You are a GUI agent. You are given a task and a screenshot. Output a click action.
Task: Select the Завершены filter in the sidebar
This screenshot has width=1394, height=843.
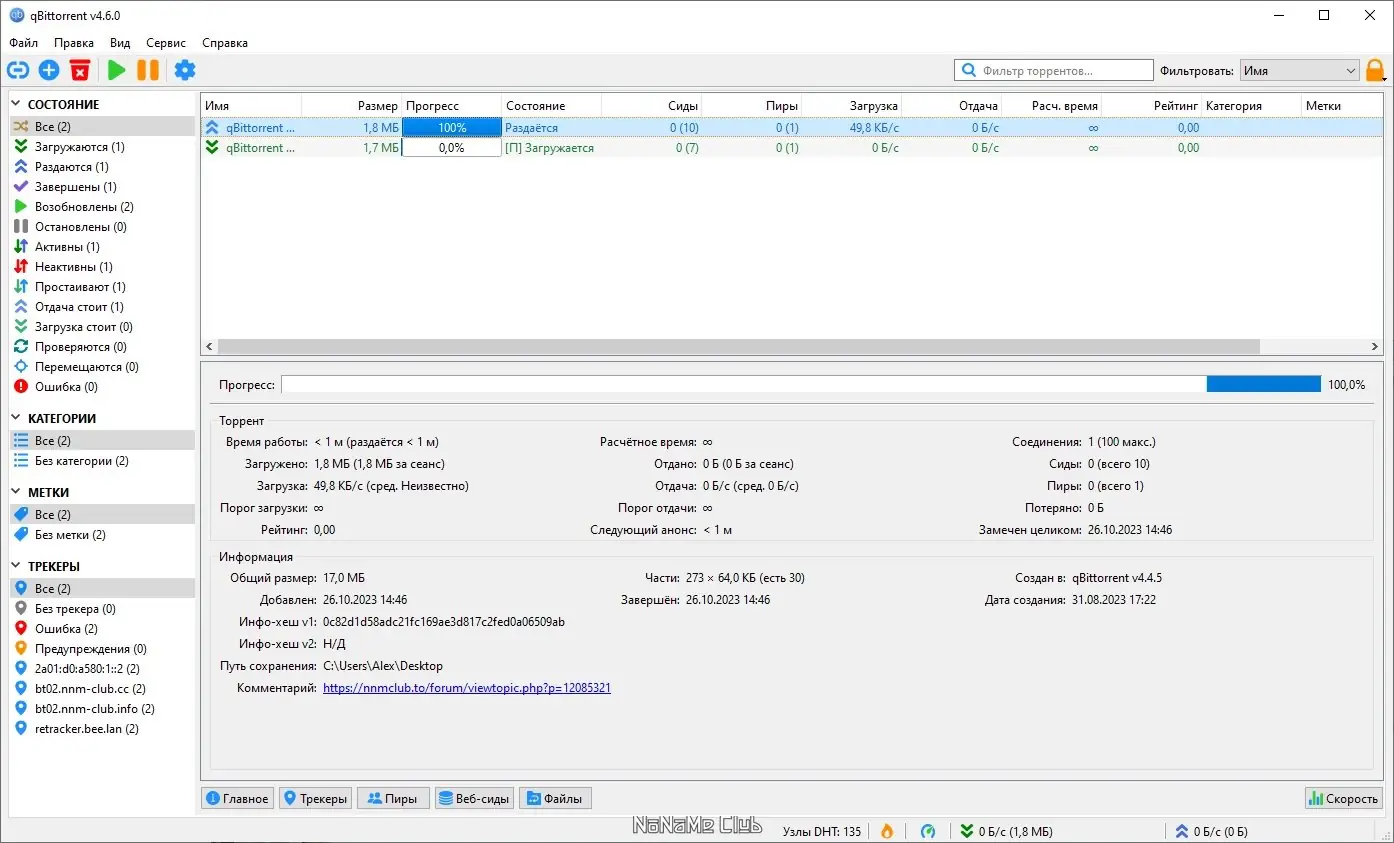[x=78, y=186]
